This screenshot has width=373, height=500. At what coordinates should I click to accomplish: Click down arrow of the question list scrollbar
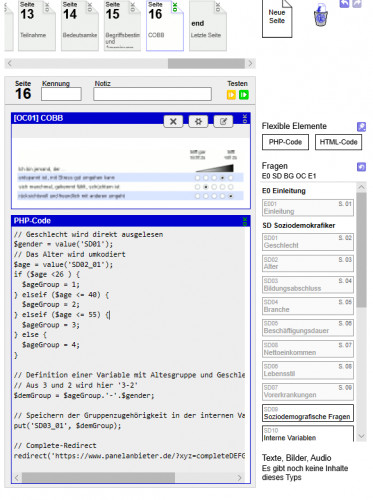point(361,436)
